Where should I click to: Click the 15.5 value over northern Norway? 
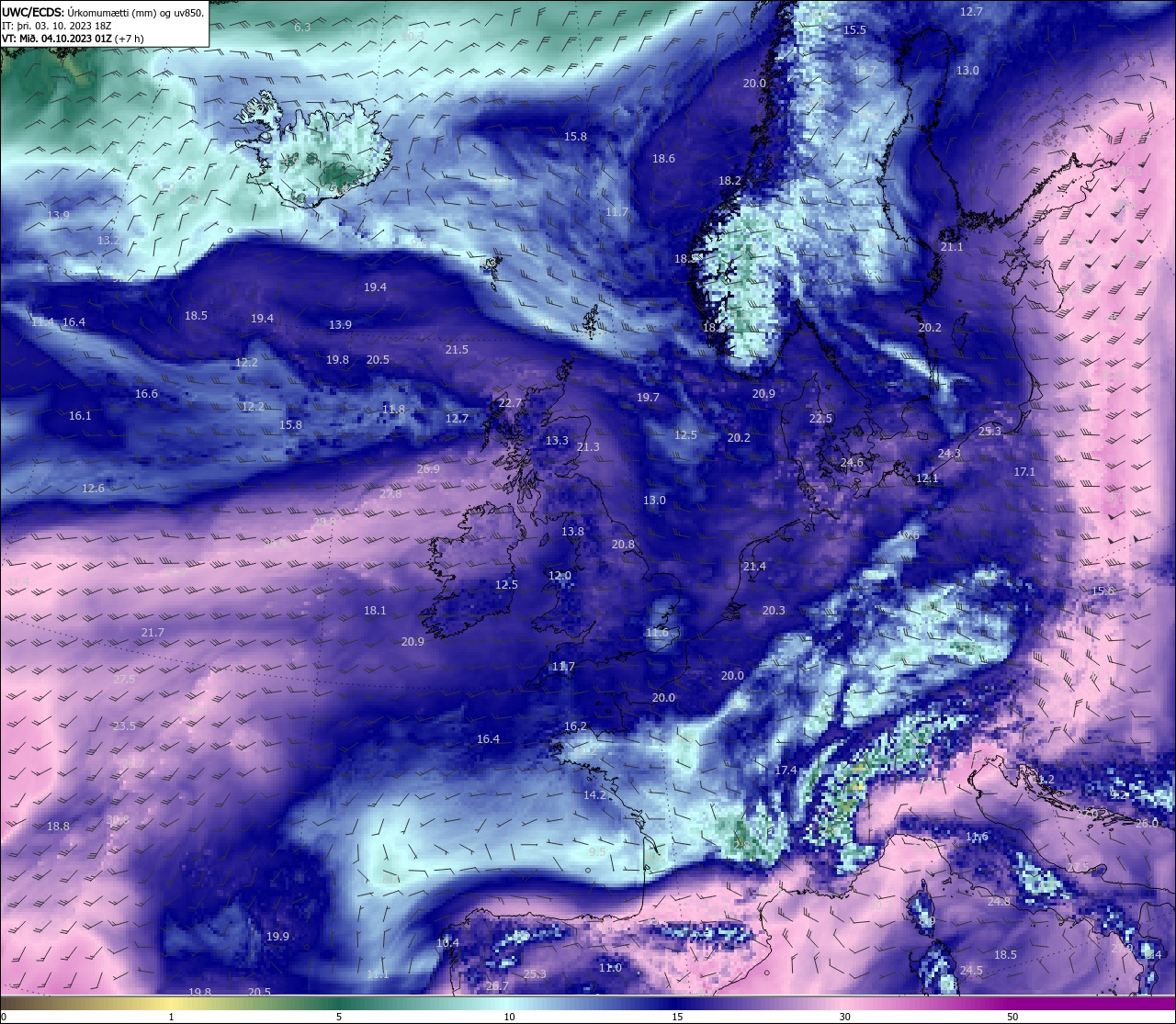coord(854,30)
